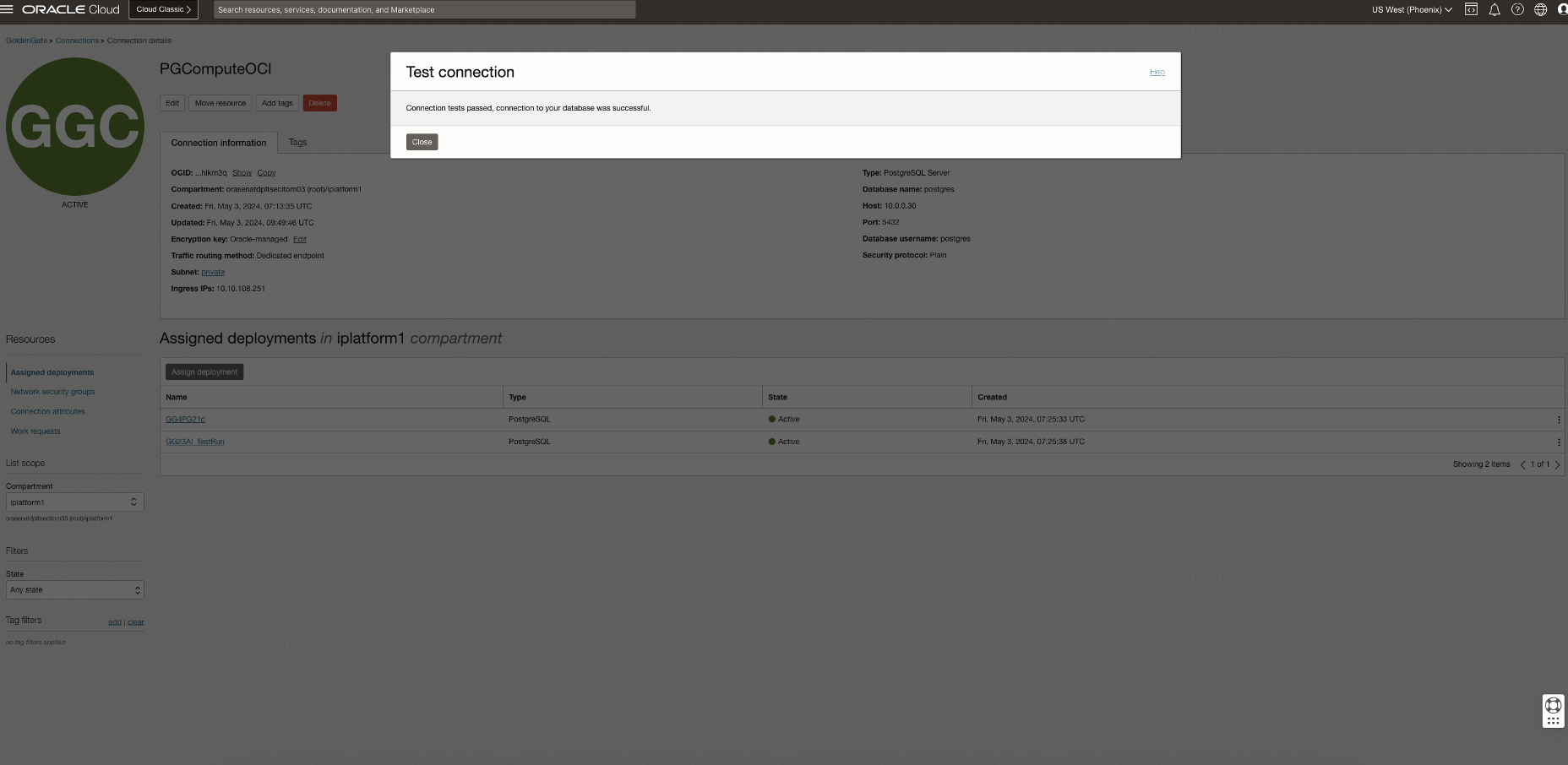Image resolution: width=1568 pixels, height=765 pixels.
Task: Open the support lifebuoy widget icon
Action: (1553, 705)
